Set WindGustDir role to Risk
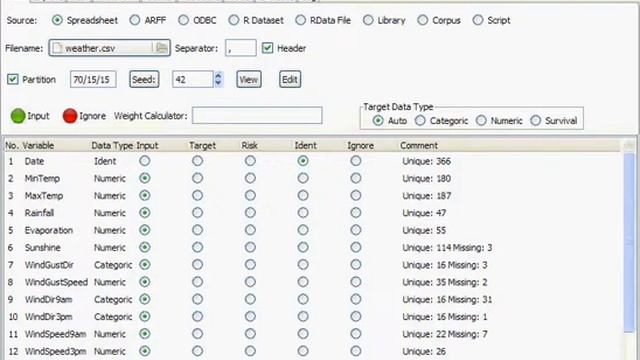This screenshot has width=640, height=360. [x=250, y=264]
